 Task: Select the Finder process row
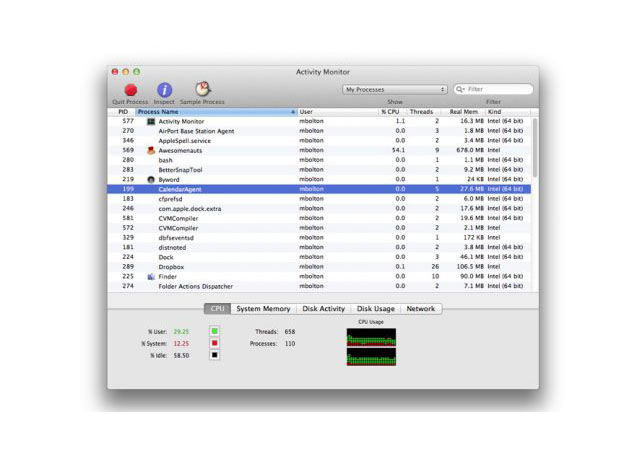point(319,276)
